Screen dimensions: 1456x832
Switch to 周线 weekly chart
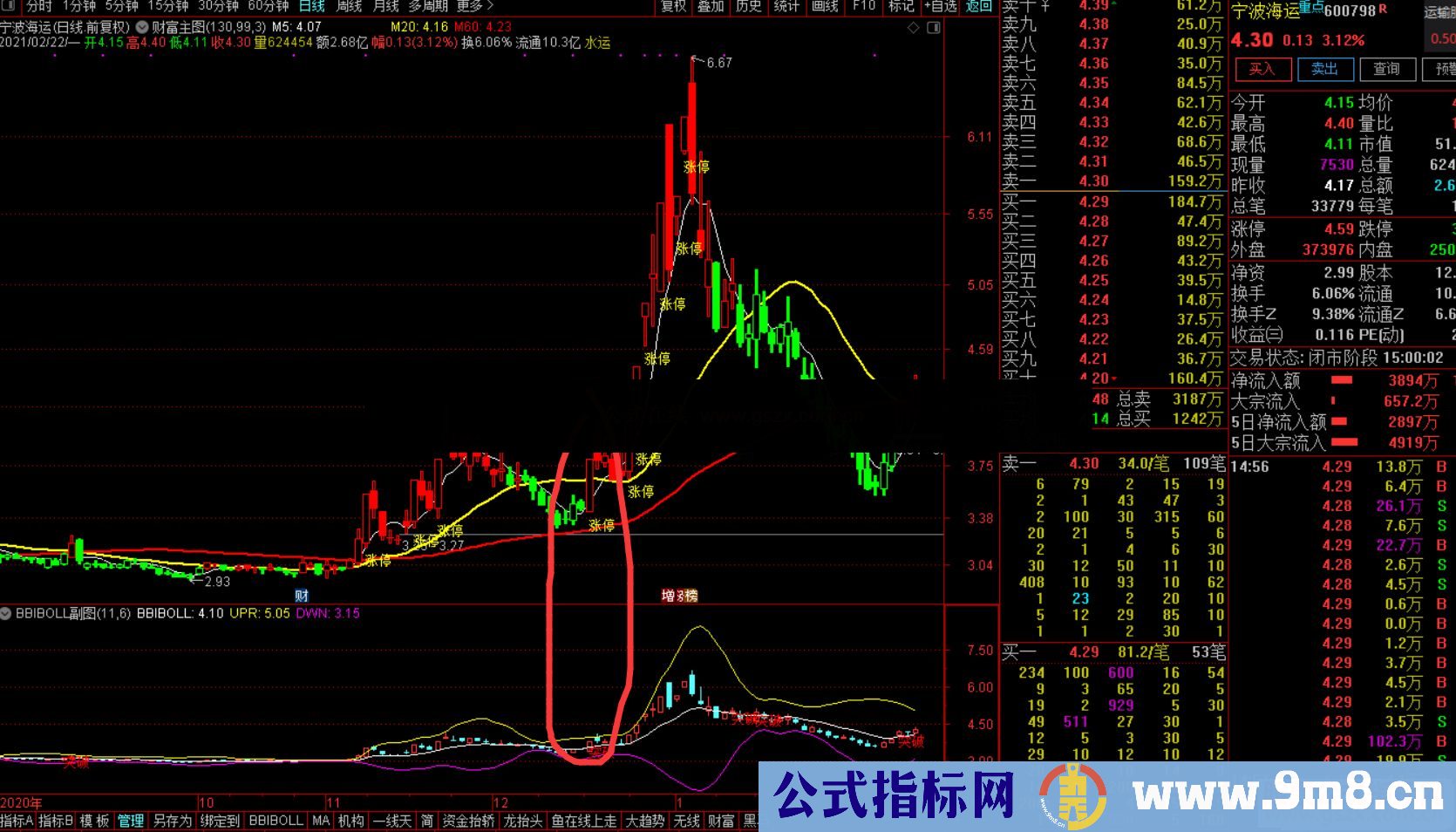[x=349, y=5]
